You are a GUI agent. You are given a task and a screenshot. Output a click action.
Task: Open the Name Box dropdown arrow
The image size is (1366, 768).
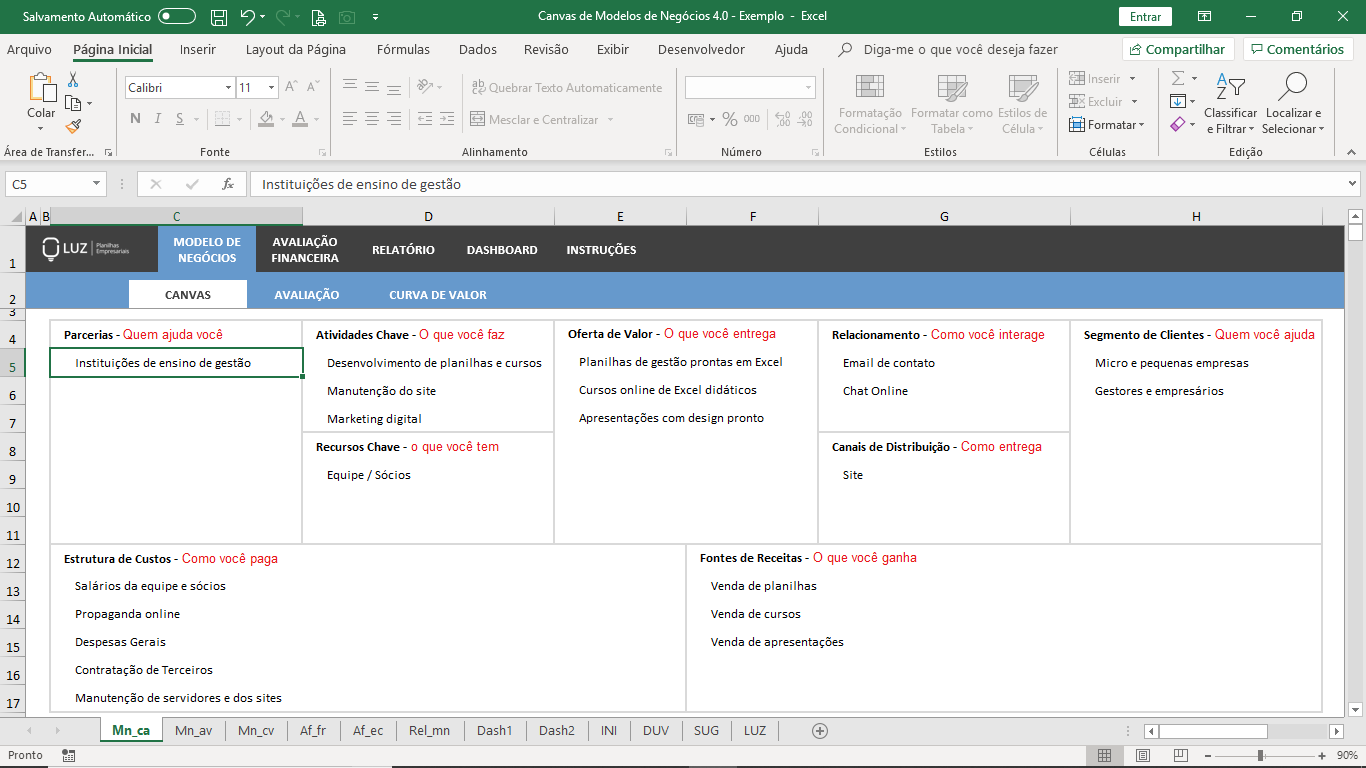point(97,184)
